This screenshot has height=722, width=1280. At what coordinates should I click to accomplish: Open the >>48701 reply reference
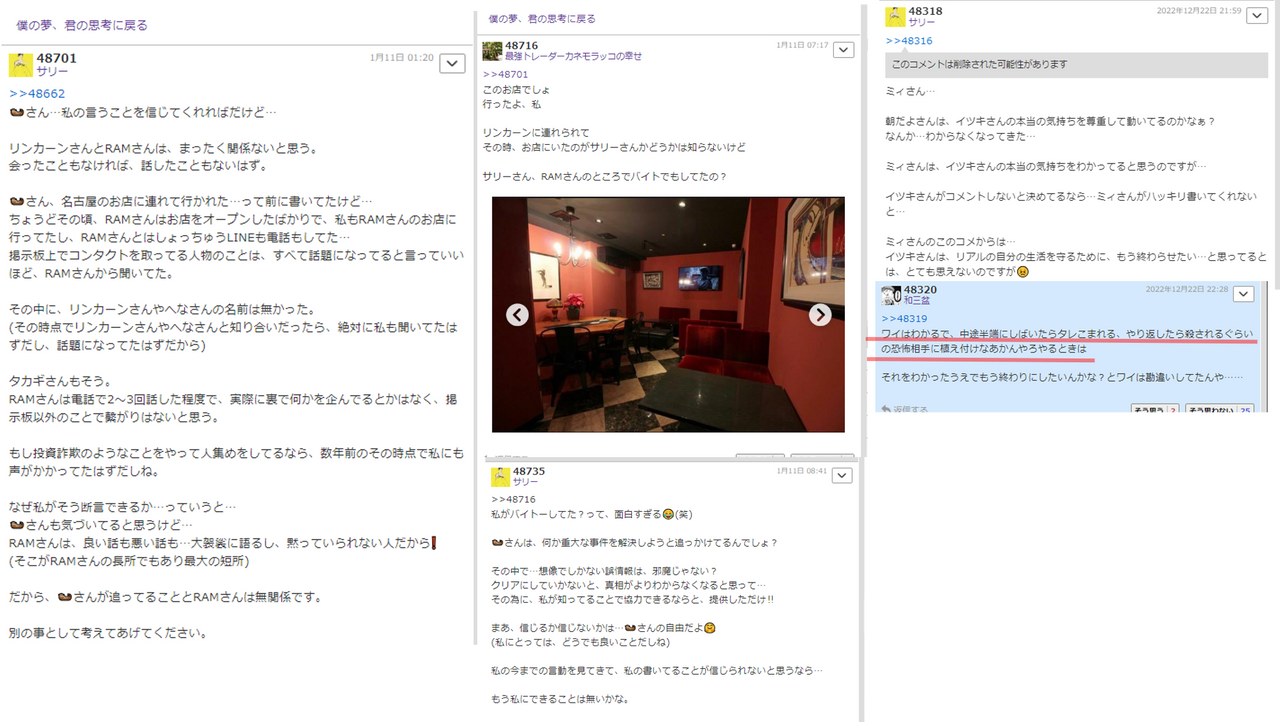click(505, 74)
